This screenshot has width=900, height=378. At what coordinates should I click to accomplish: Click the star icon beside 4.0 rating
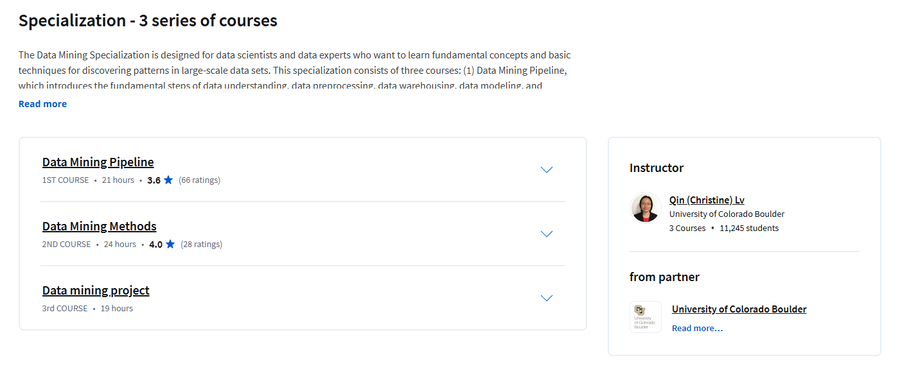(x=170, y=244)
